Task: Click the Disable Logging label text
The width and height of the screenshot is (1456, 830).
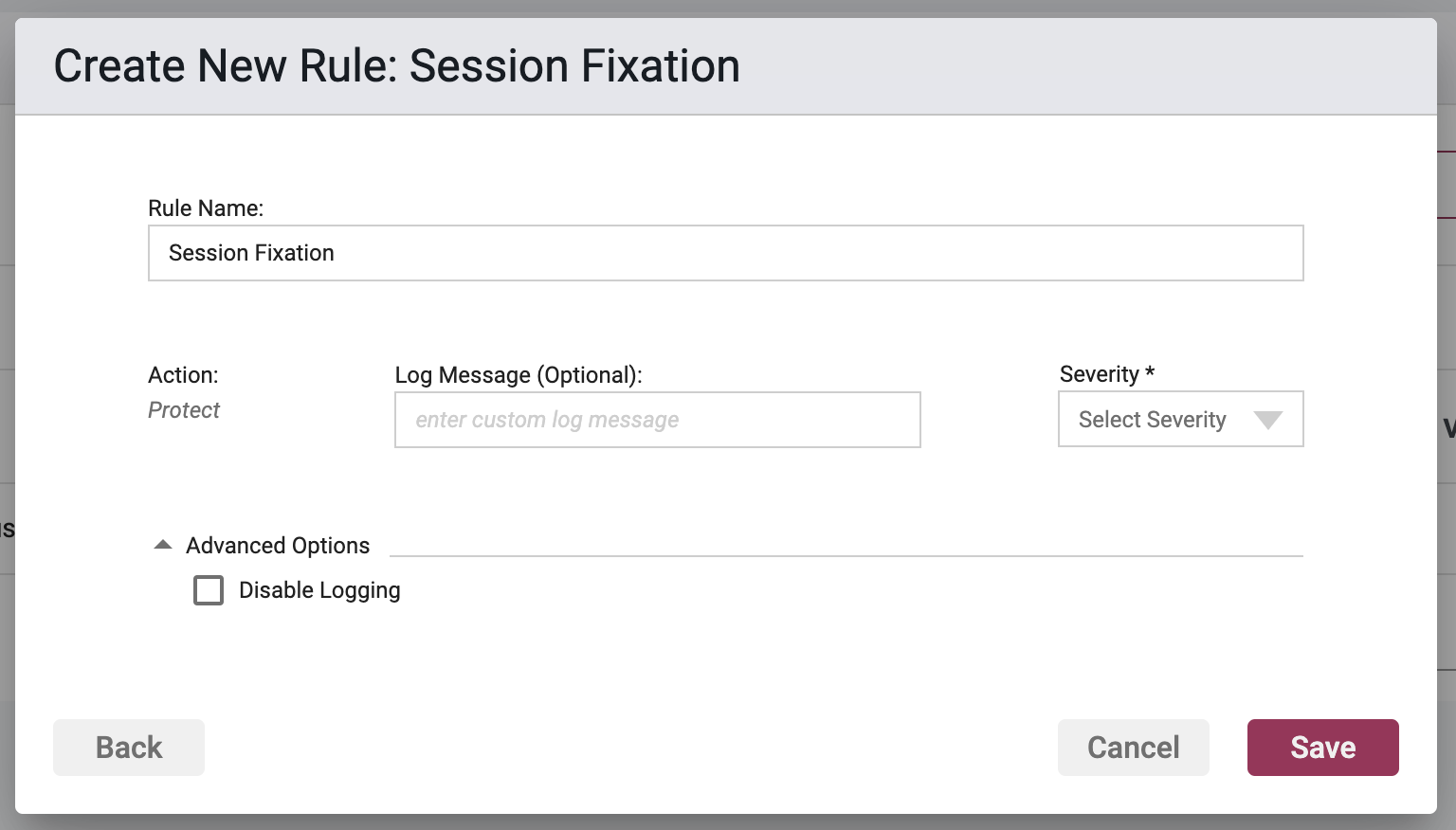Action: 319,590
